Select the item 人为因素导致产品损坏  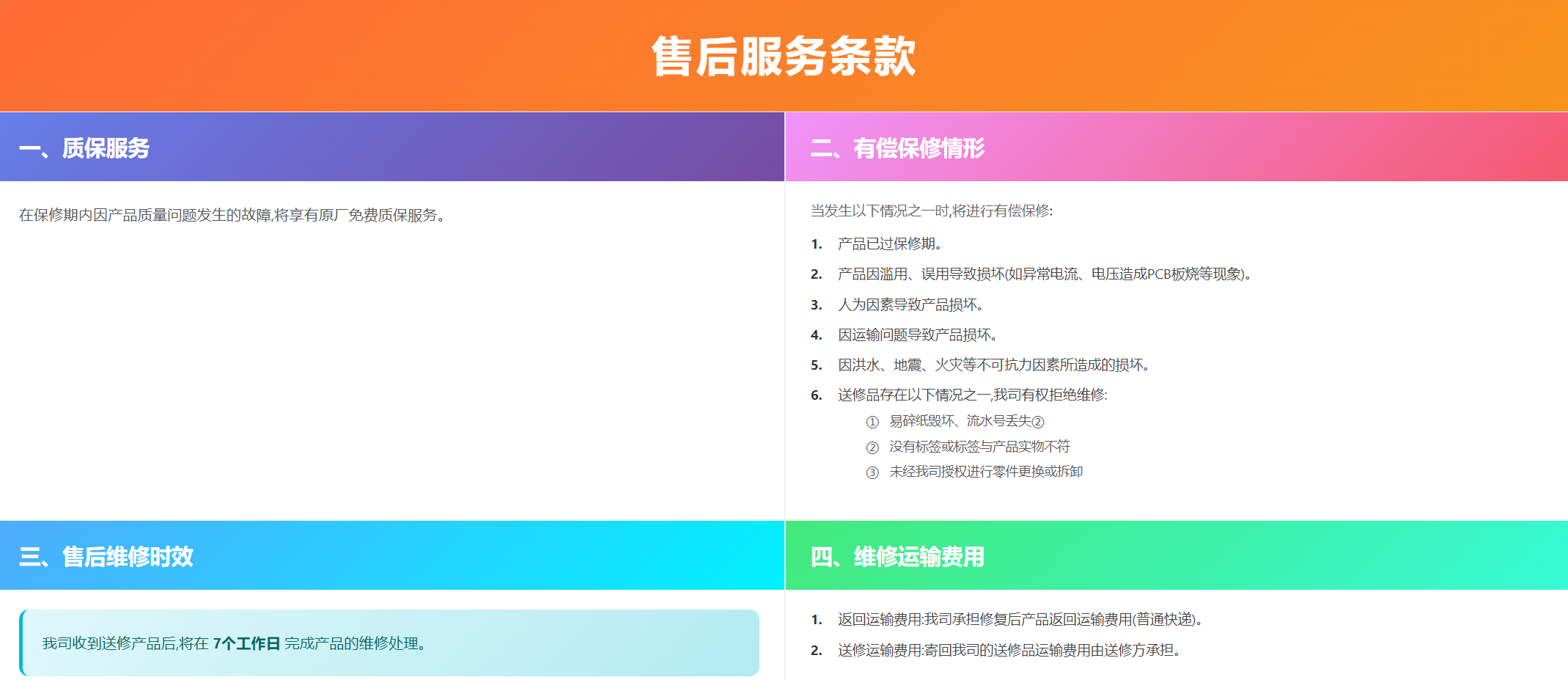(x=910, y=304)
